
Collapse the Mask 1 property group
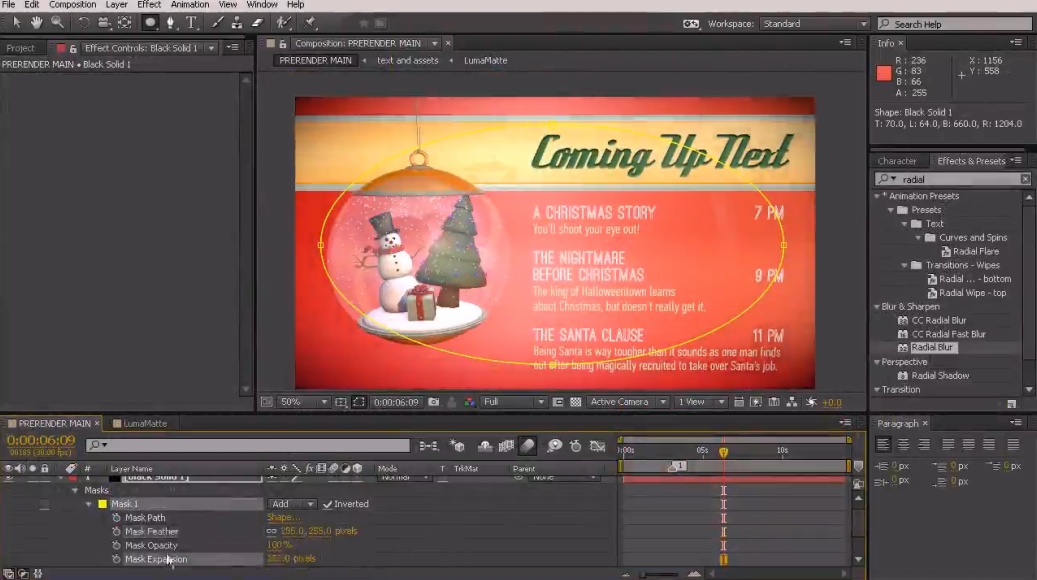click(x=89, y=505)
